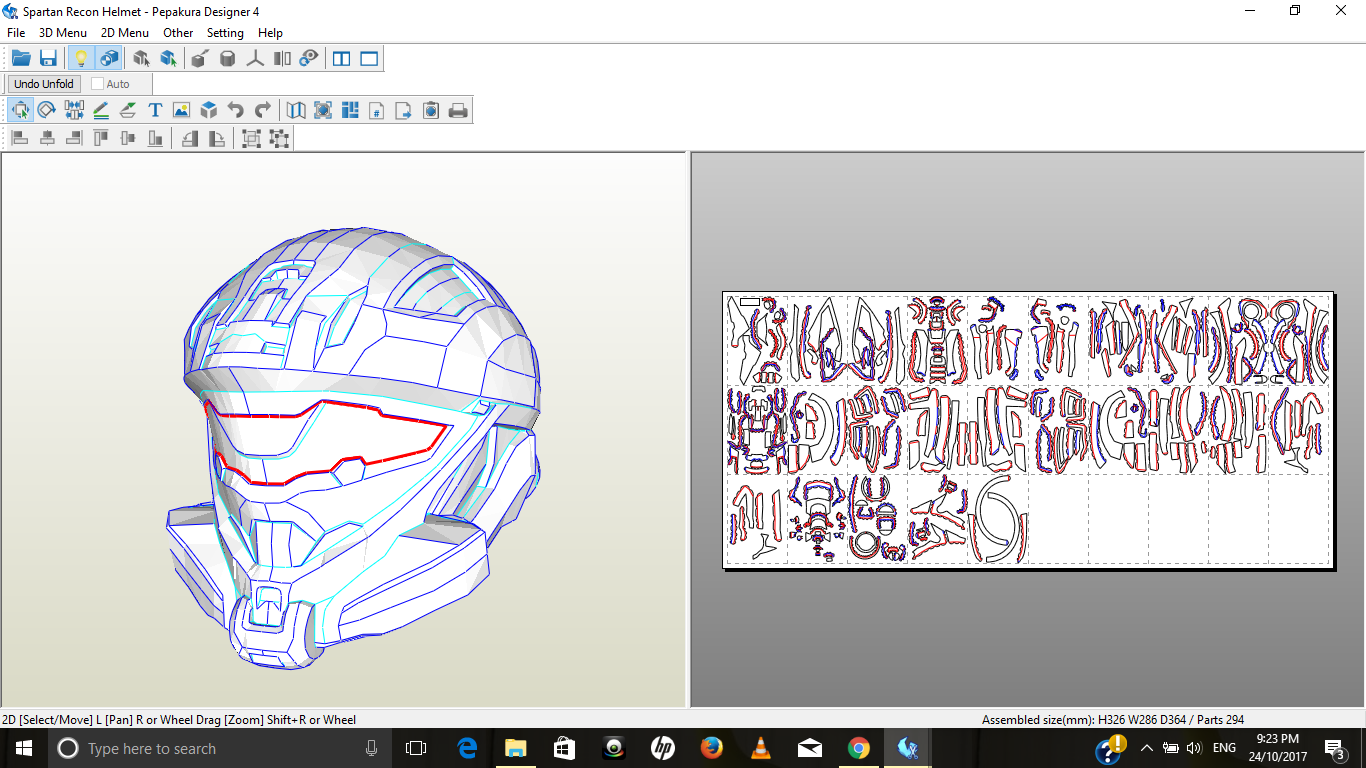
Task: Align parts to horizontal center
Action: click(x=47, y=138)
